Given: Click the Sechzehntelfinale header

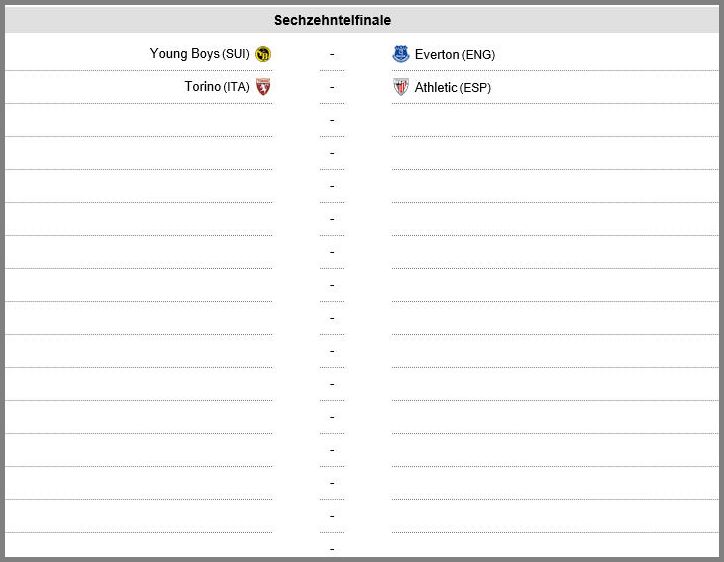Looking at the screenshot, I should (x=332, y=20).
